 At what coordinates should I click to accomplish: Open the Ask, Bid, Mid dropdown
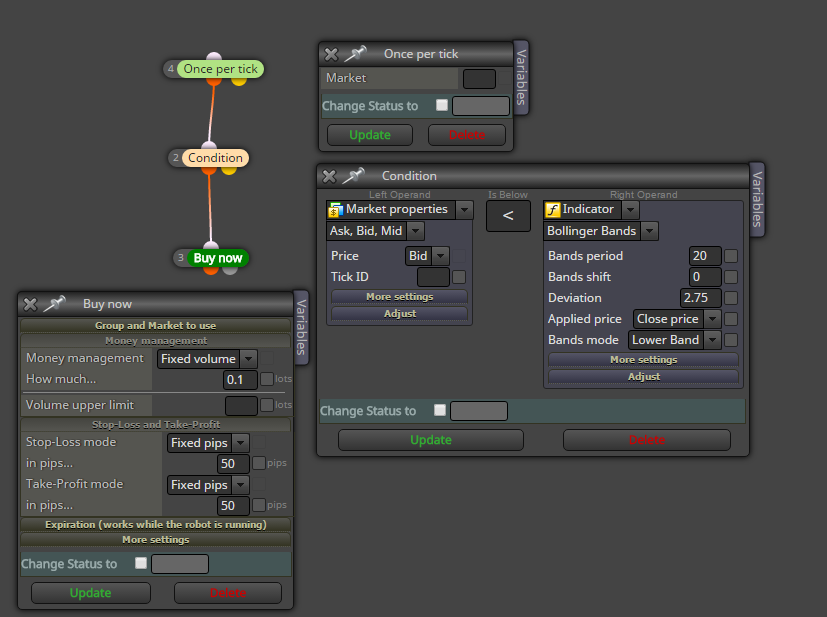pos(416,231)
